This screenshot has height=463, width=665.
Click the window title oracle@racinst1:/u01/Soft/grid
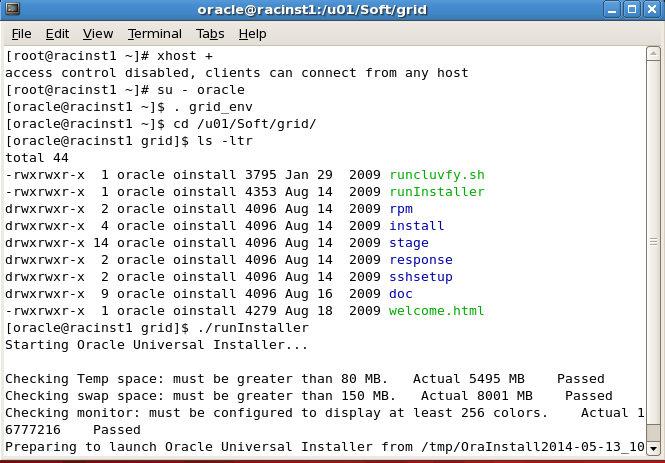312,9
